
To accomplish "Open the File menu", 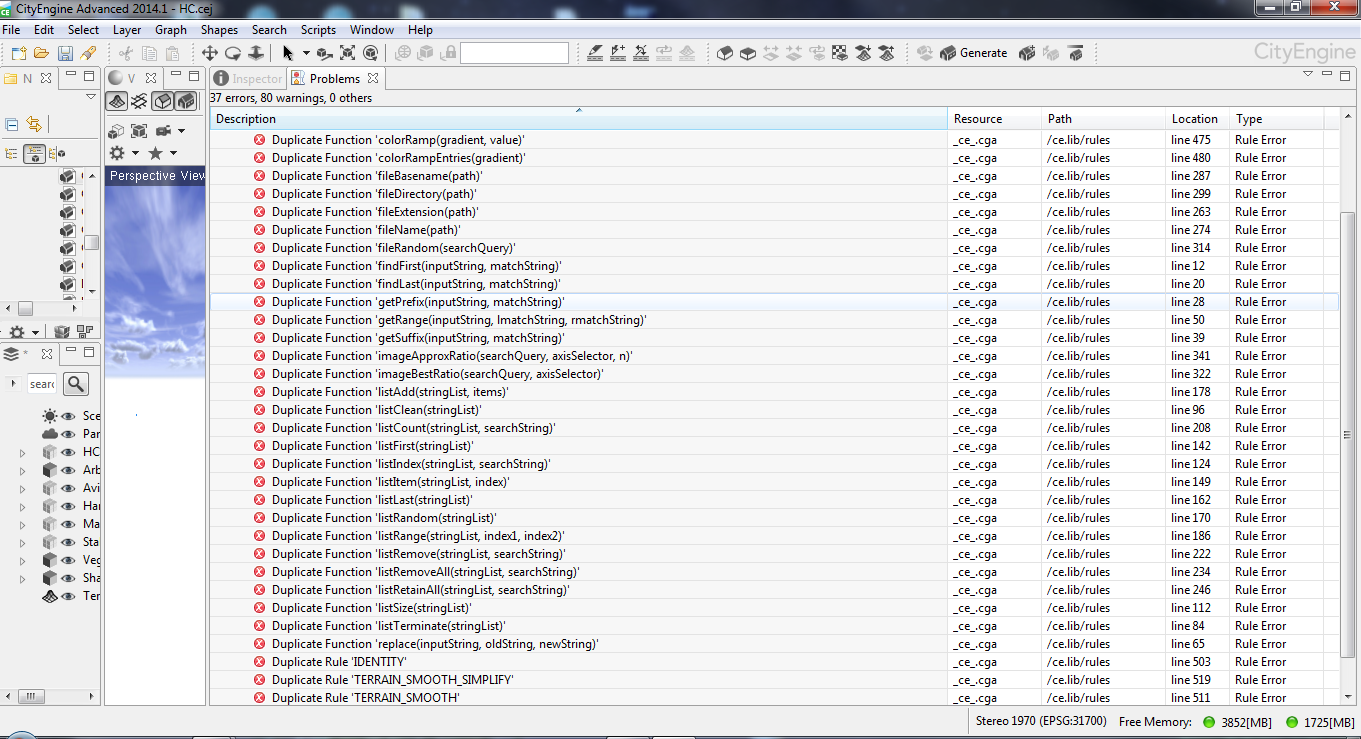I will click(x=11, y=30).
